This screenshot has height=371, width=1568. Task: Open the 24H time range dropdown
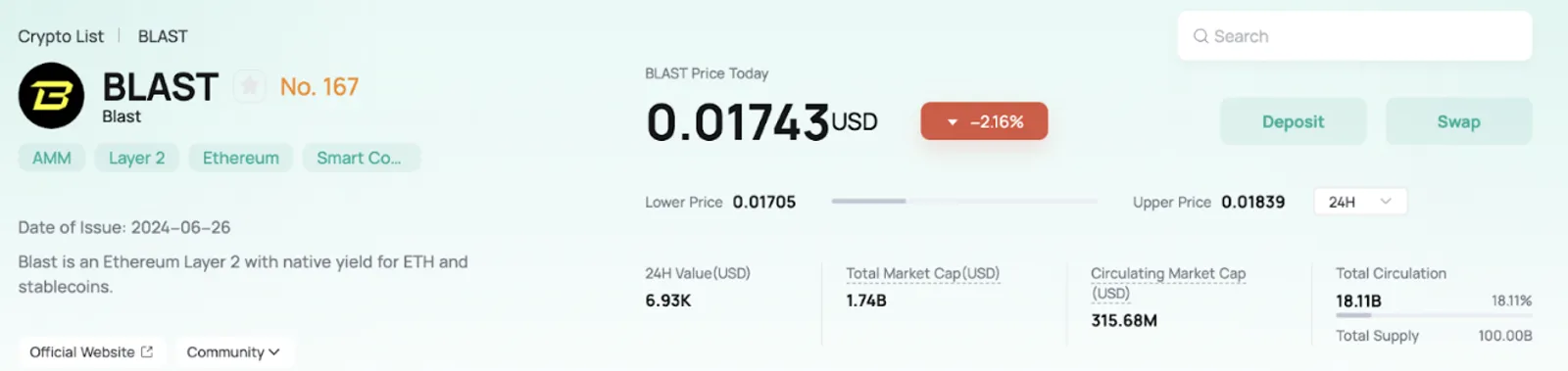point(1360,202)
